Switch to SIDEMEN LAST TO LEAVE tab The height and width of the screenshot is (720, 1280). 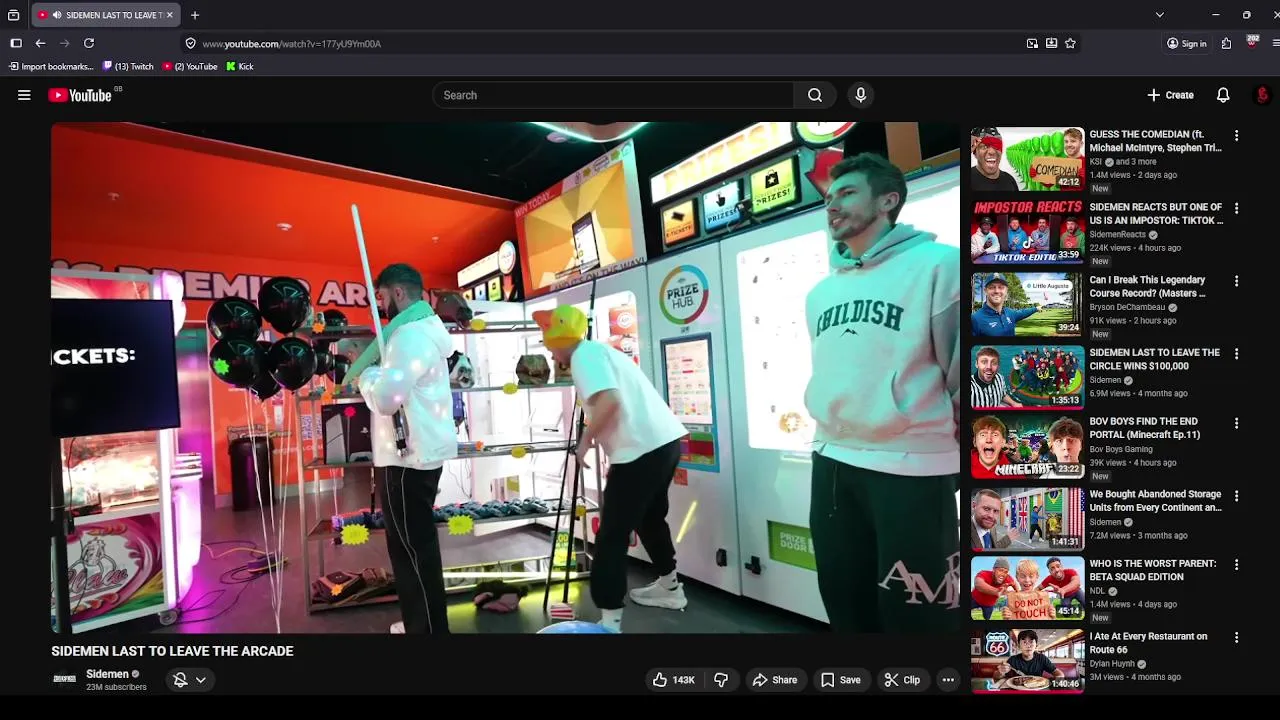(105, 15)
